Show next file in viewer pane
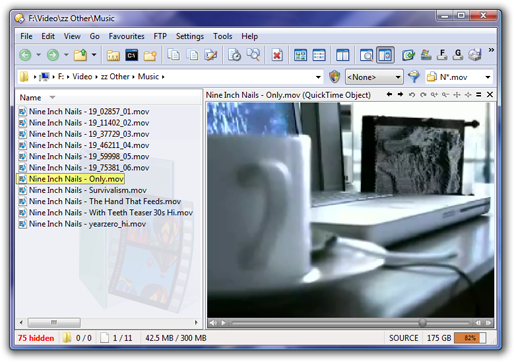Viewport: 514px width, 362px height. click(x=400, y=95)
